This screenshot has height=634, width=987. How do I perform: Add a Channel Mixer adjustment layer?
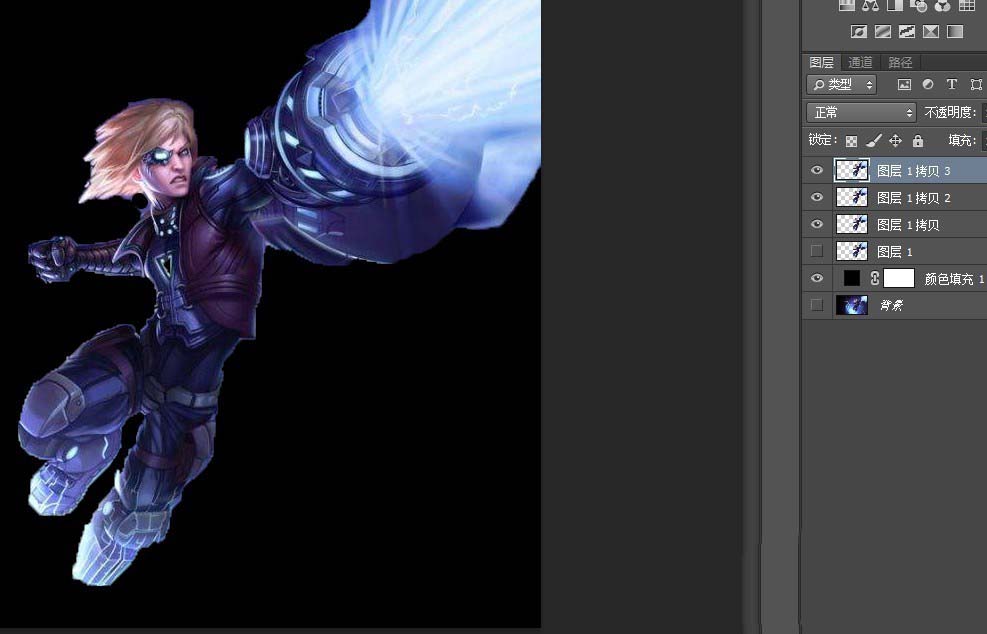pos(942,6)
